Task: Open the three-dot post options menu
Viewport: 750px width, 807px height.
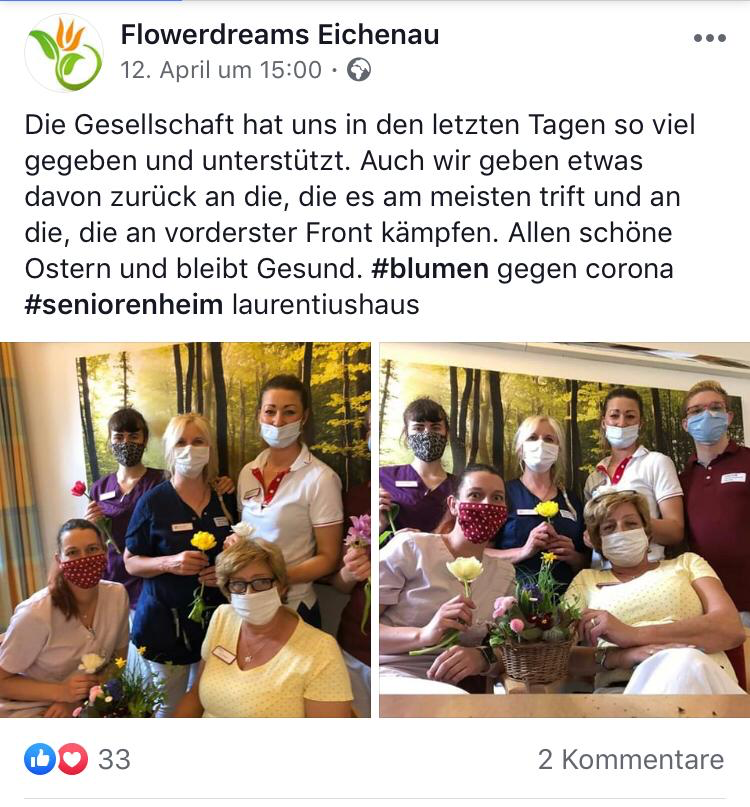Action: point(709,38)
